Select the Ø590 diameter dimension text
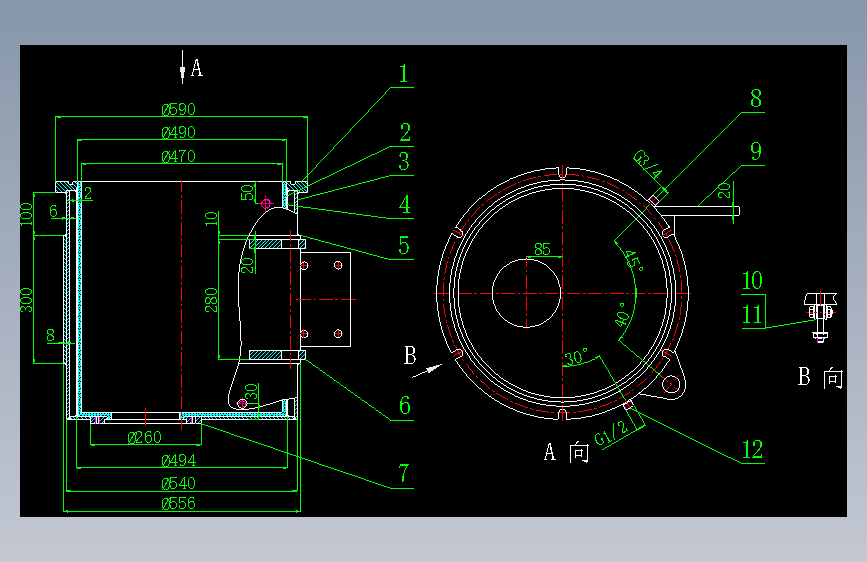 tap(178, 110)
